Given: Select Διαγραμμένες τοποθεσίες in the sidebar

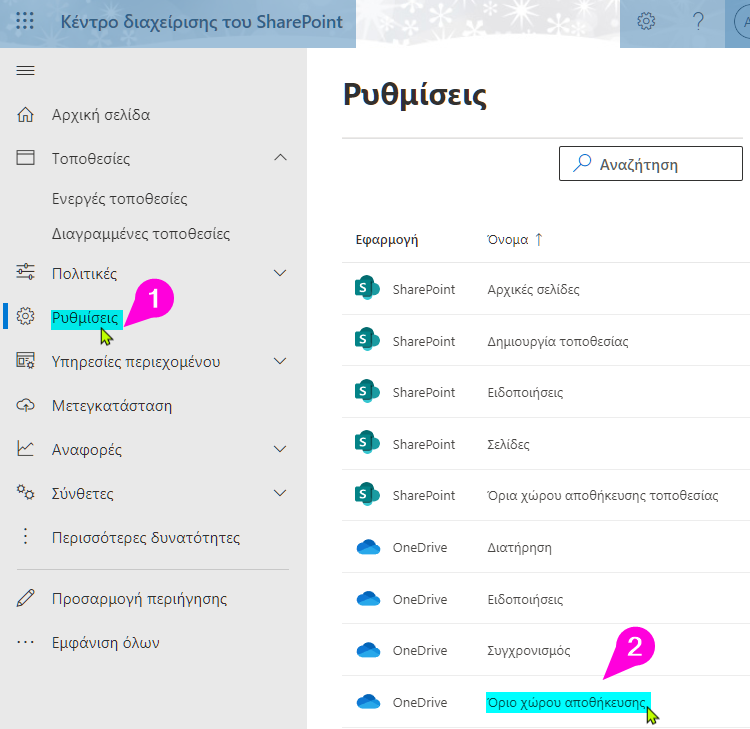Looking at the screenshot, I should pyautogui.click(x=141, y=234).
